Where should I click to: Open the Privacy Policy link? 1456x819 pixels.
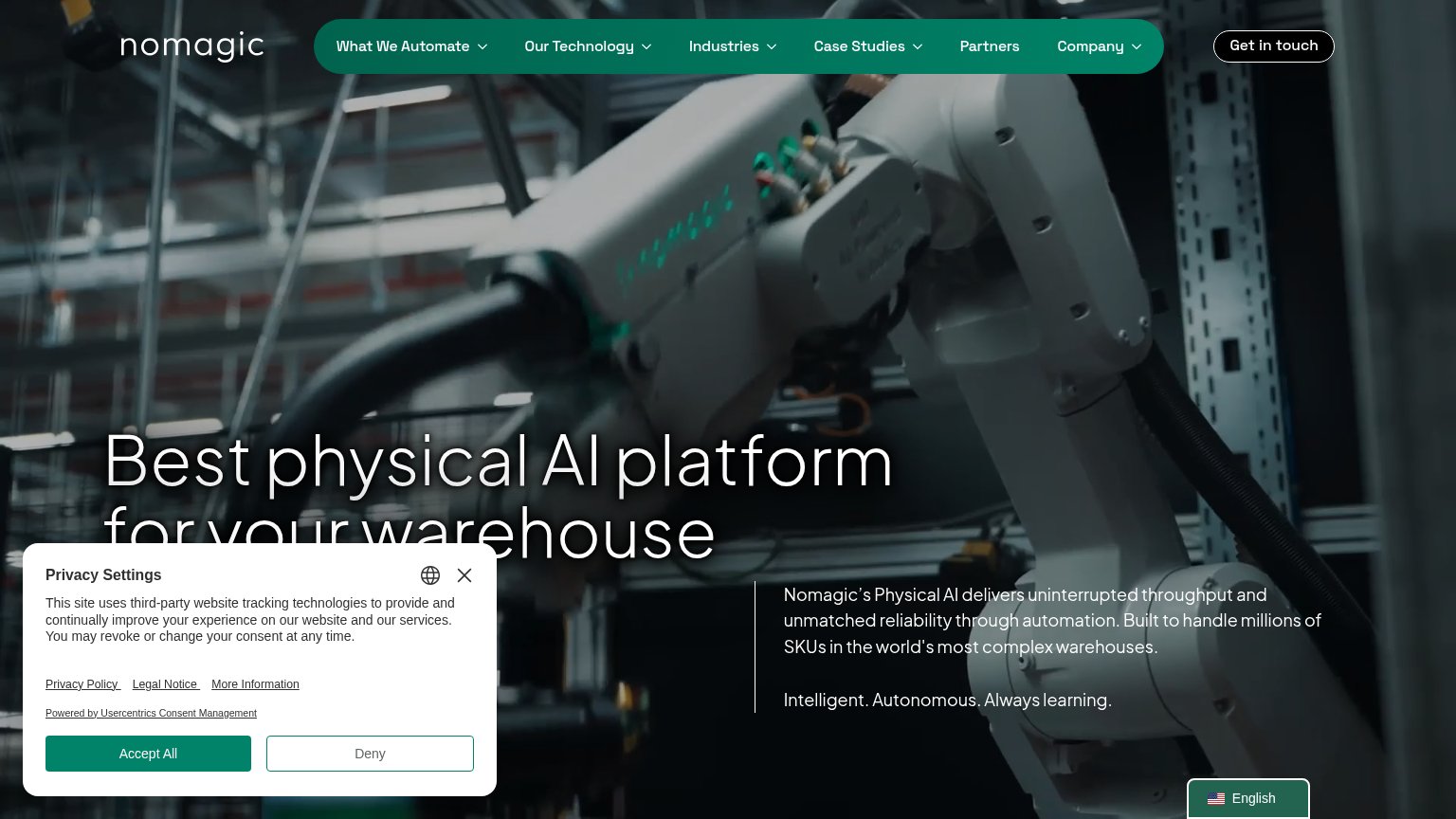[82, 684]
